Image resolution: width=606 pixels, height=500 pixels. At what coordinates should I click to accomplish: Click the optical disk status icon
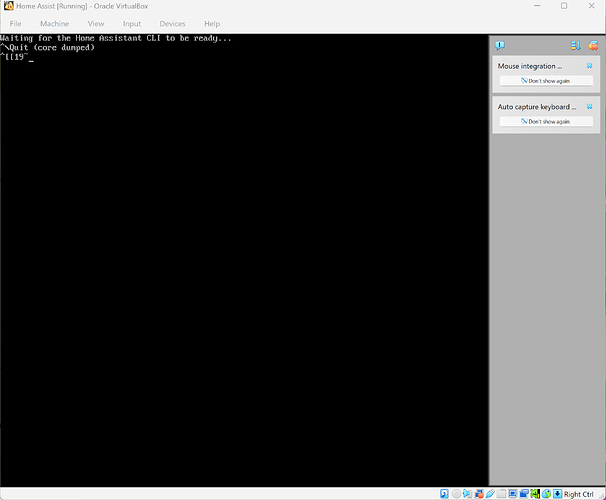pos(456,494)
